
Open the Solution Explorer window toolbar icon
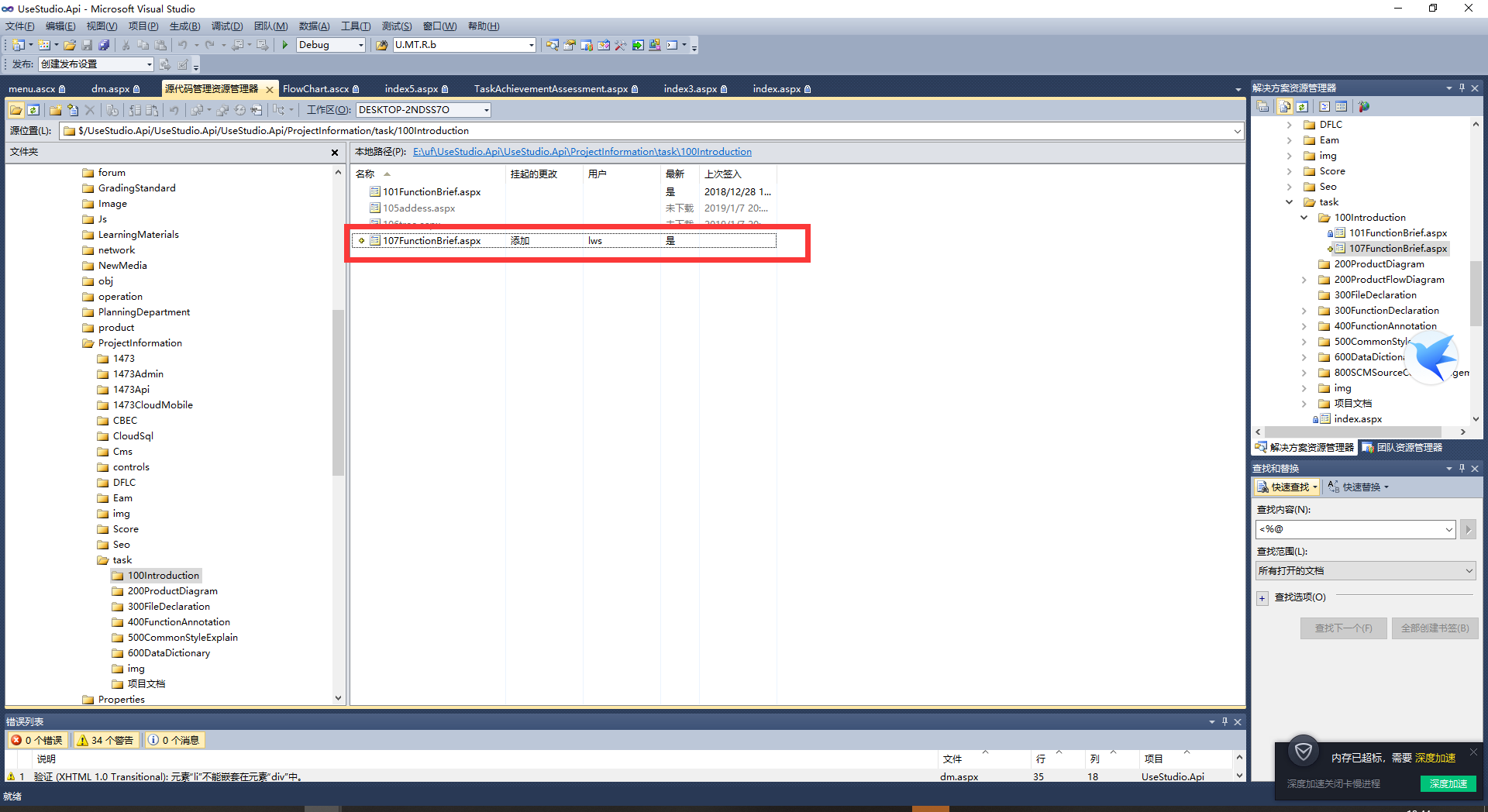tap(552, 45)
